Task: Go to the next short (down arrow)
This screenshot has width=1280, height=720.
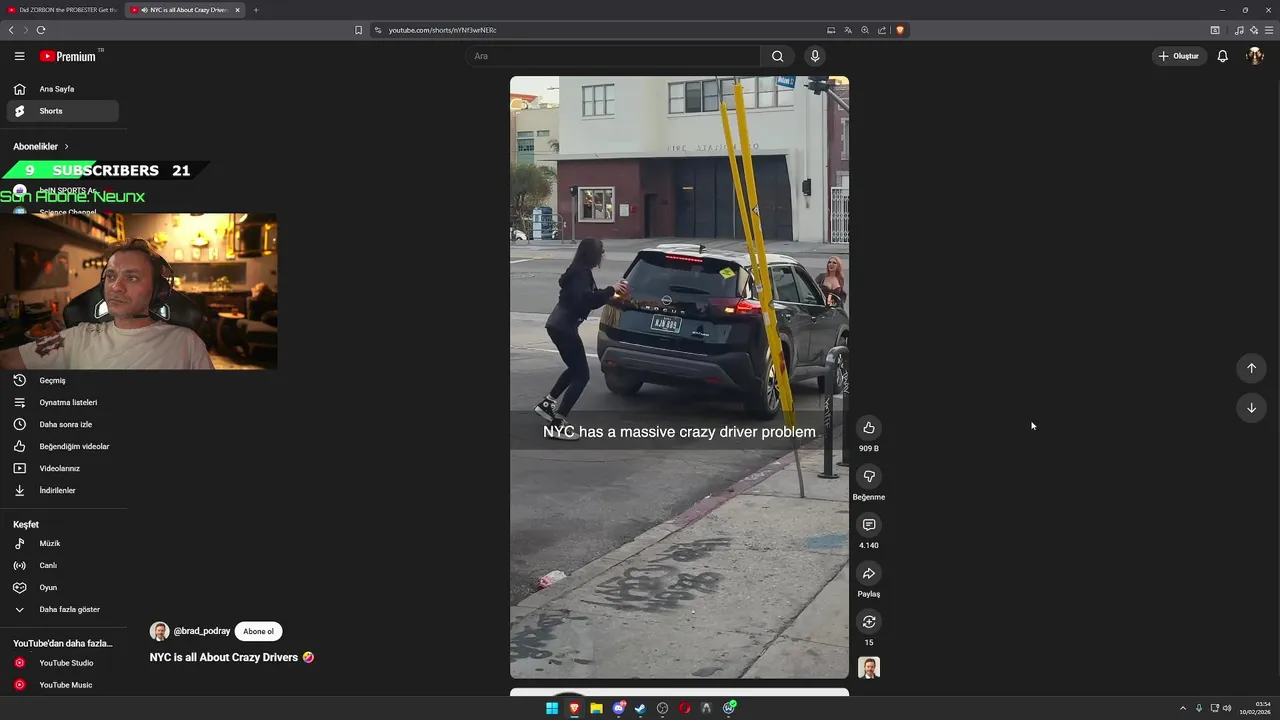Action: click(1251, 407)
